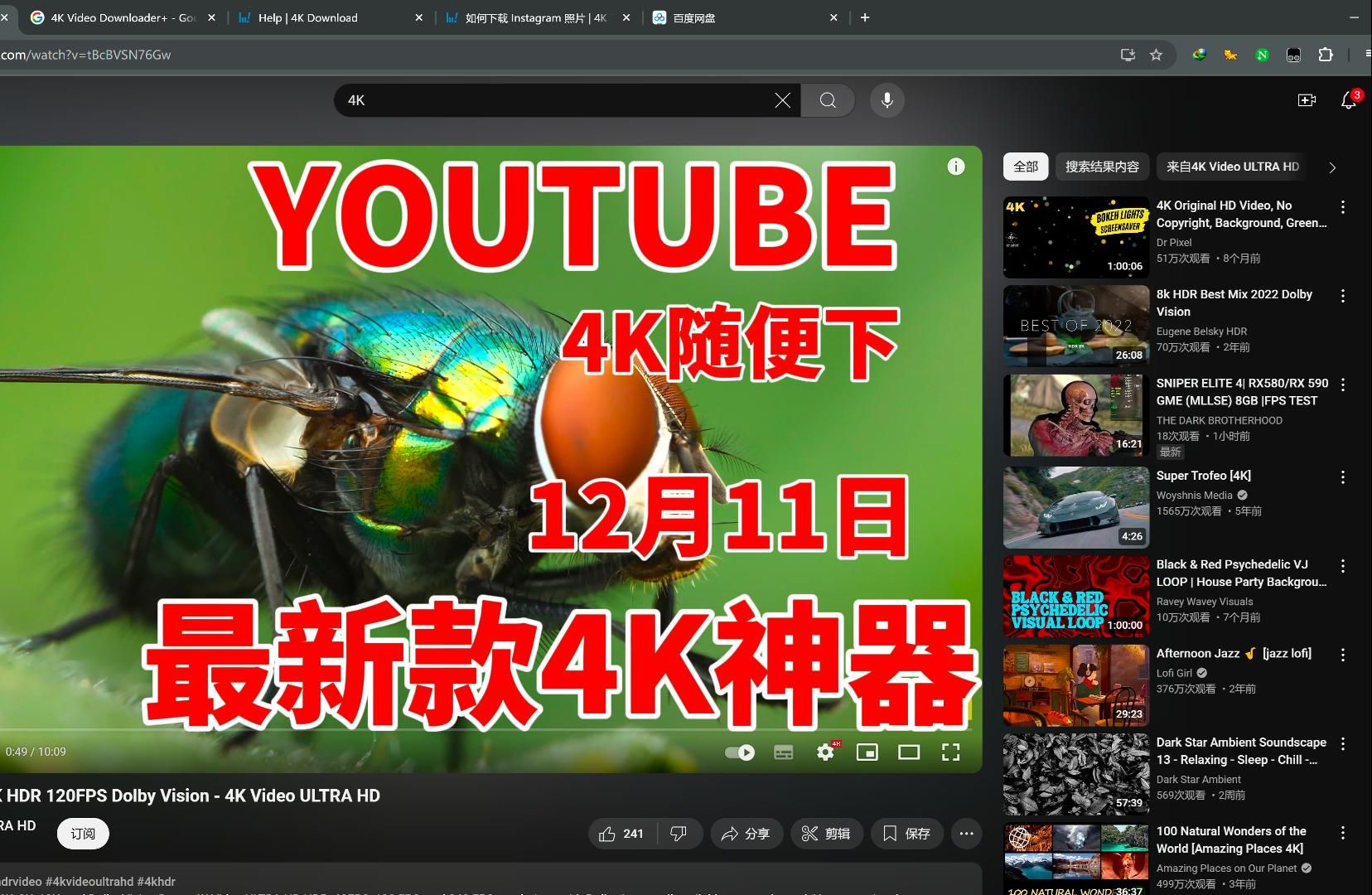Click the #4kvideoultrahd hashtag
This screenshot has height=895, width=1372.
pos(89,882)
